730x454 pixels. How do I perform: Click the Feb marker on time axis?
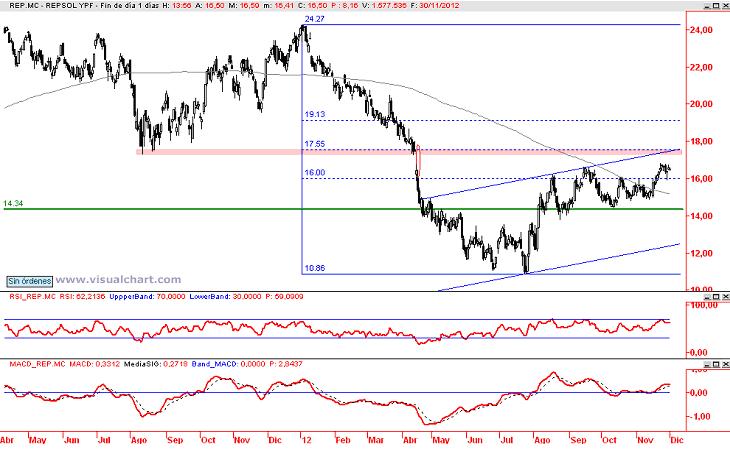tap(343, 440)
